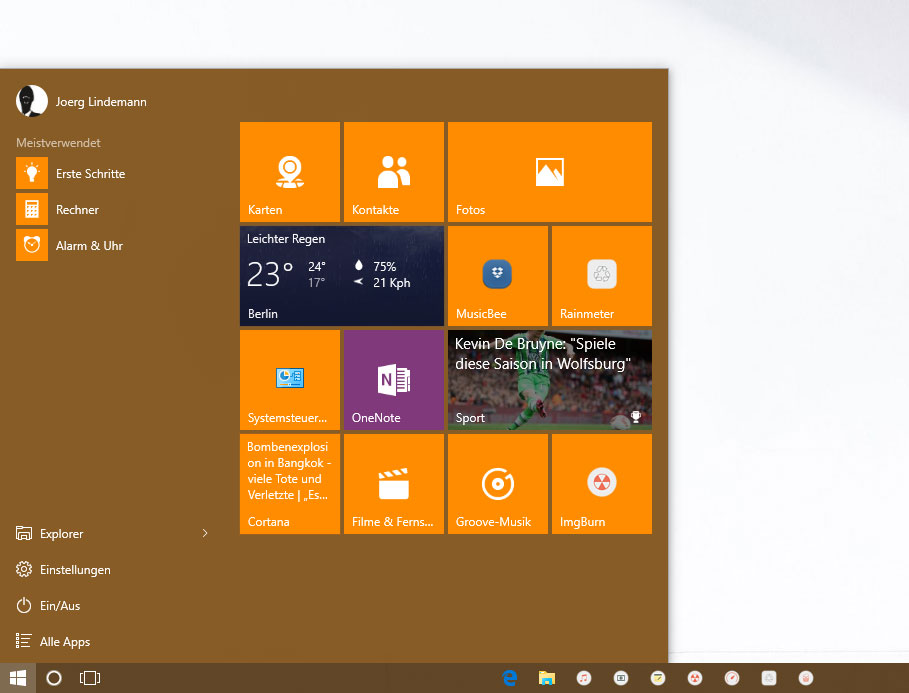Expand the Explorer jump list arrow
909x693 pixels.
coord(205,534)
